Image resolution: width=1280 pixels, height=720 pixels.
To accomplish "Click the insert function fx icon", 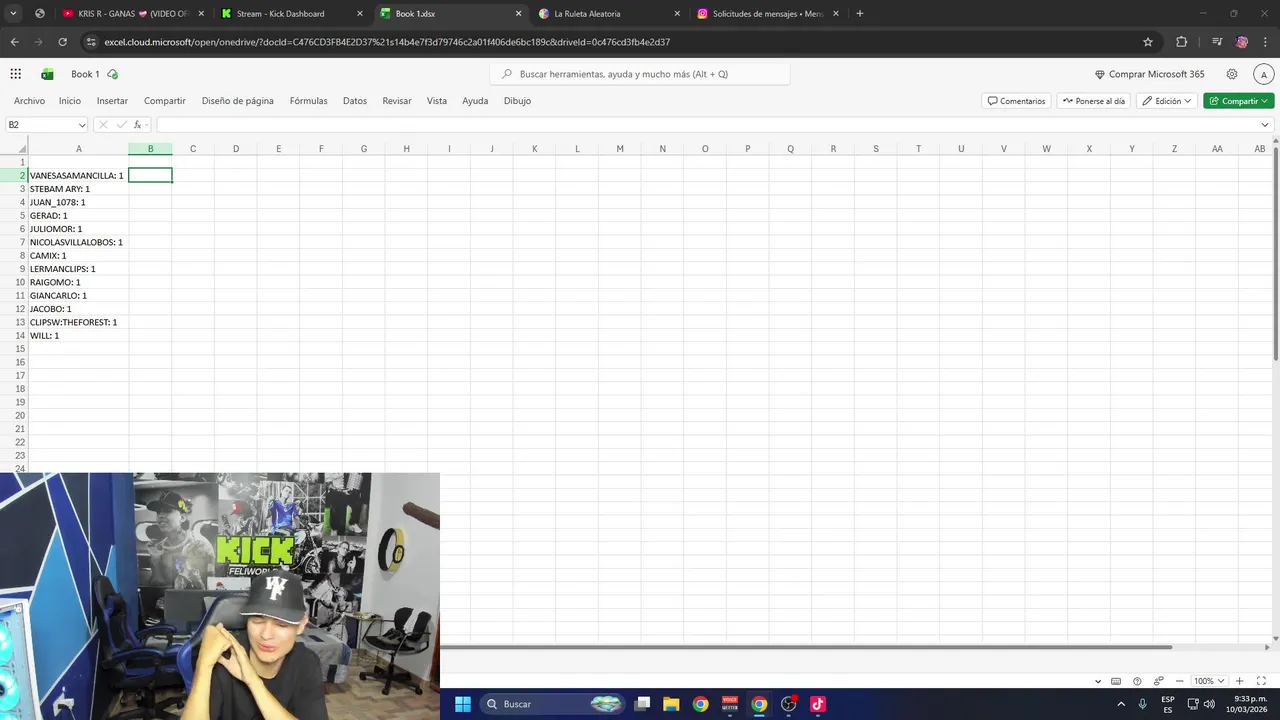I will [x=138, y=125].
